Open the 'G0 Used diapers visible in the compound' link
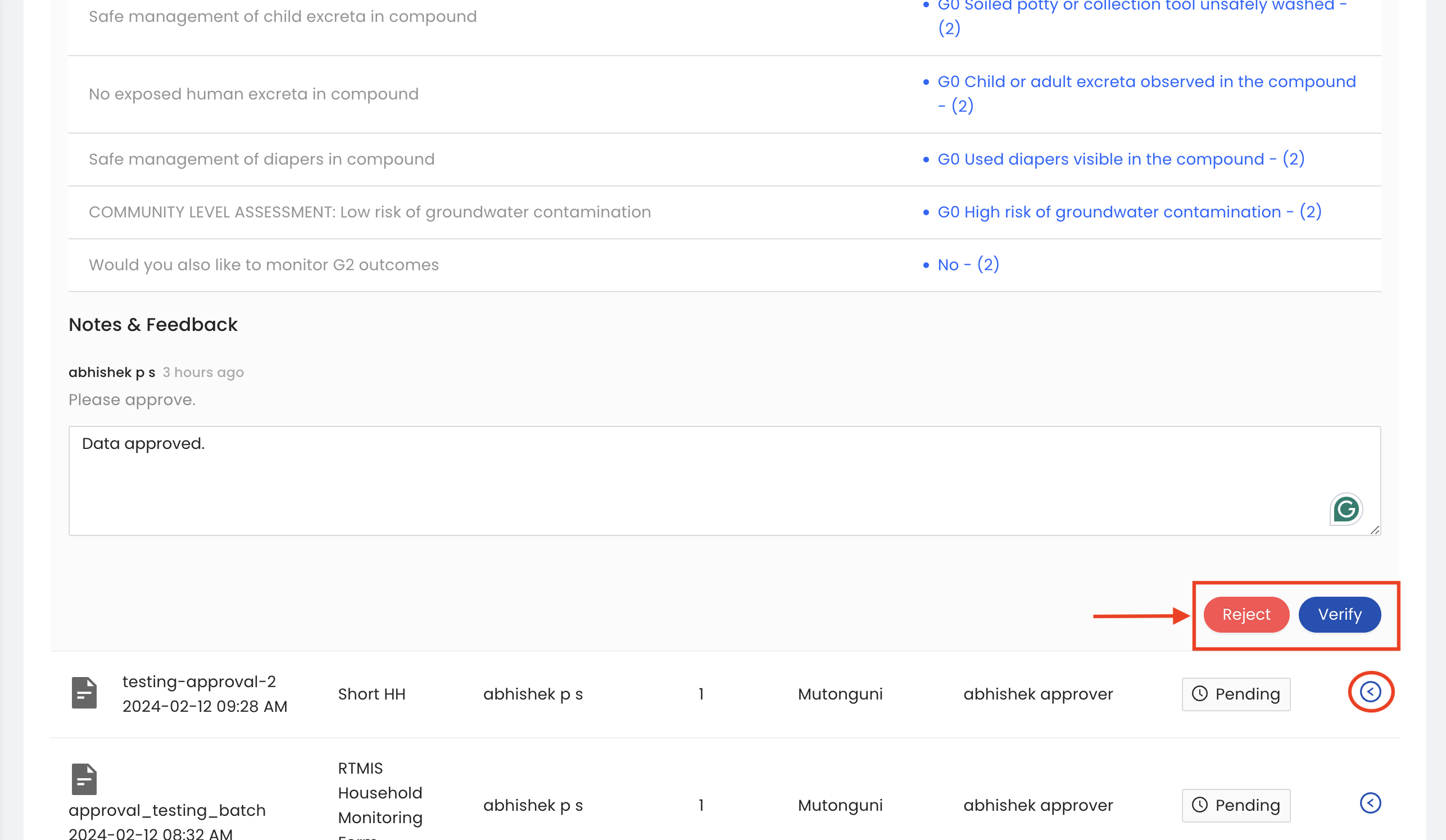The height and width of the screenshot is (840, 1446). tap(1121, 159)
